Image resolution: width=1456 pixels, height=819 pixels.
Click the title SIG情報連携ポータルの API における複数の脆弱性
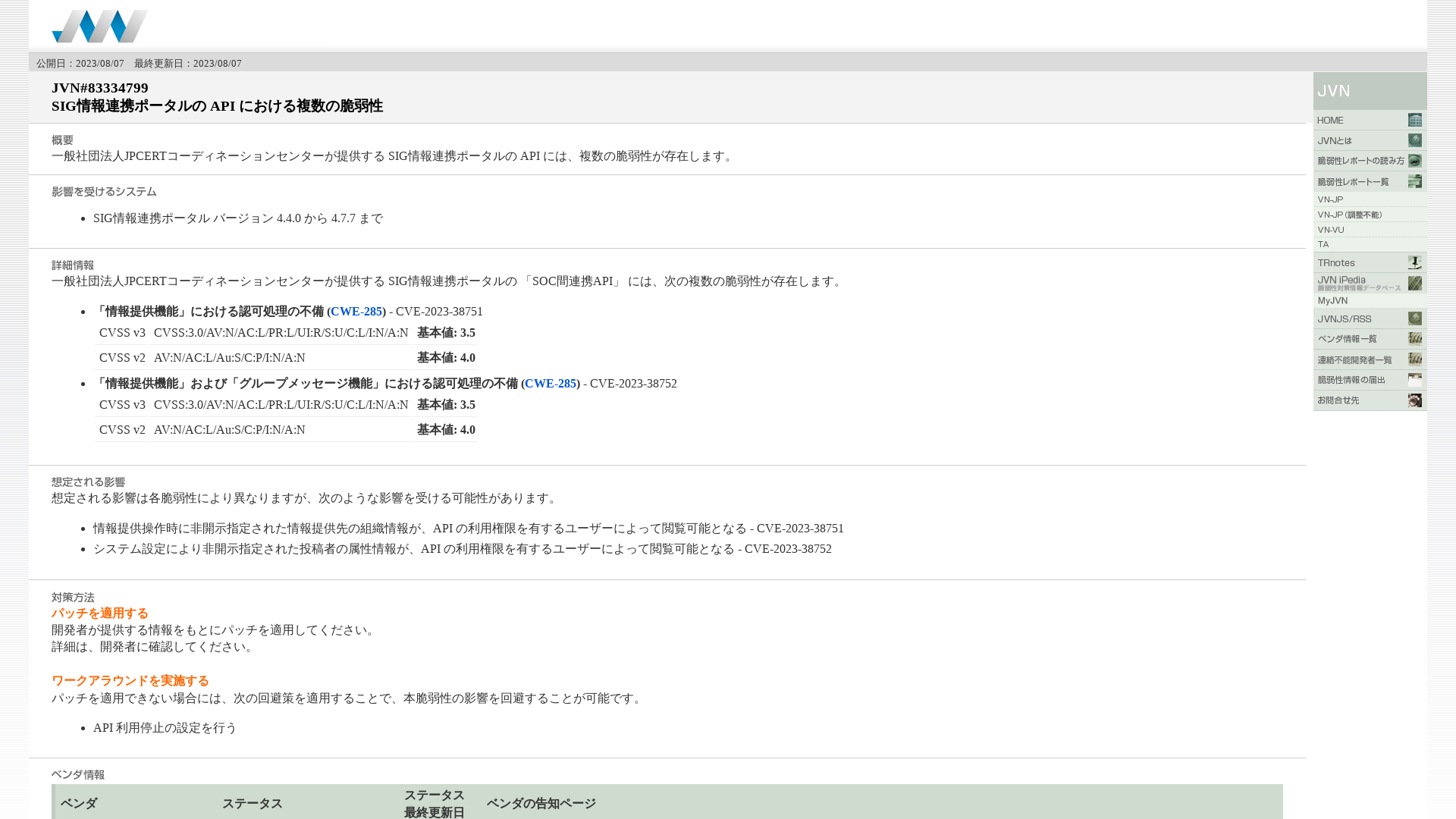[217, 106]
